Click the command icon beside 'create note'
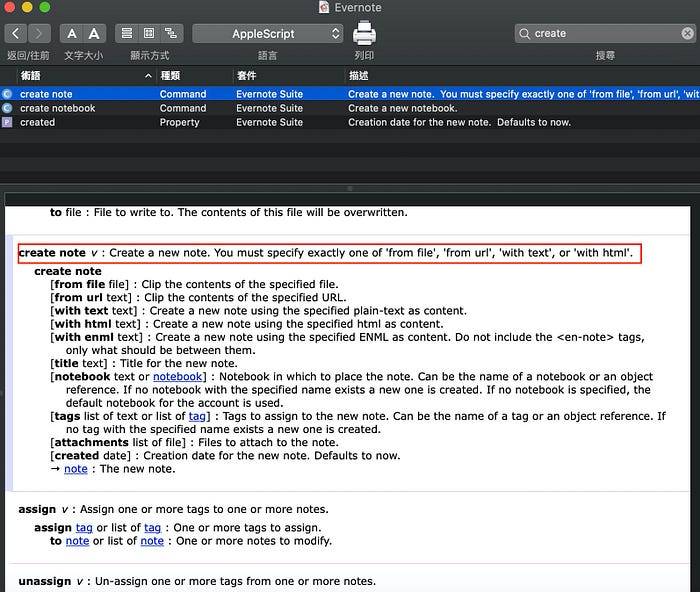The width and height of the screenshot is (700, 592). (x=7, y=94)
